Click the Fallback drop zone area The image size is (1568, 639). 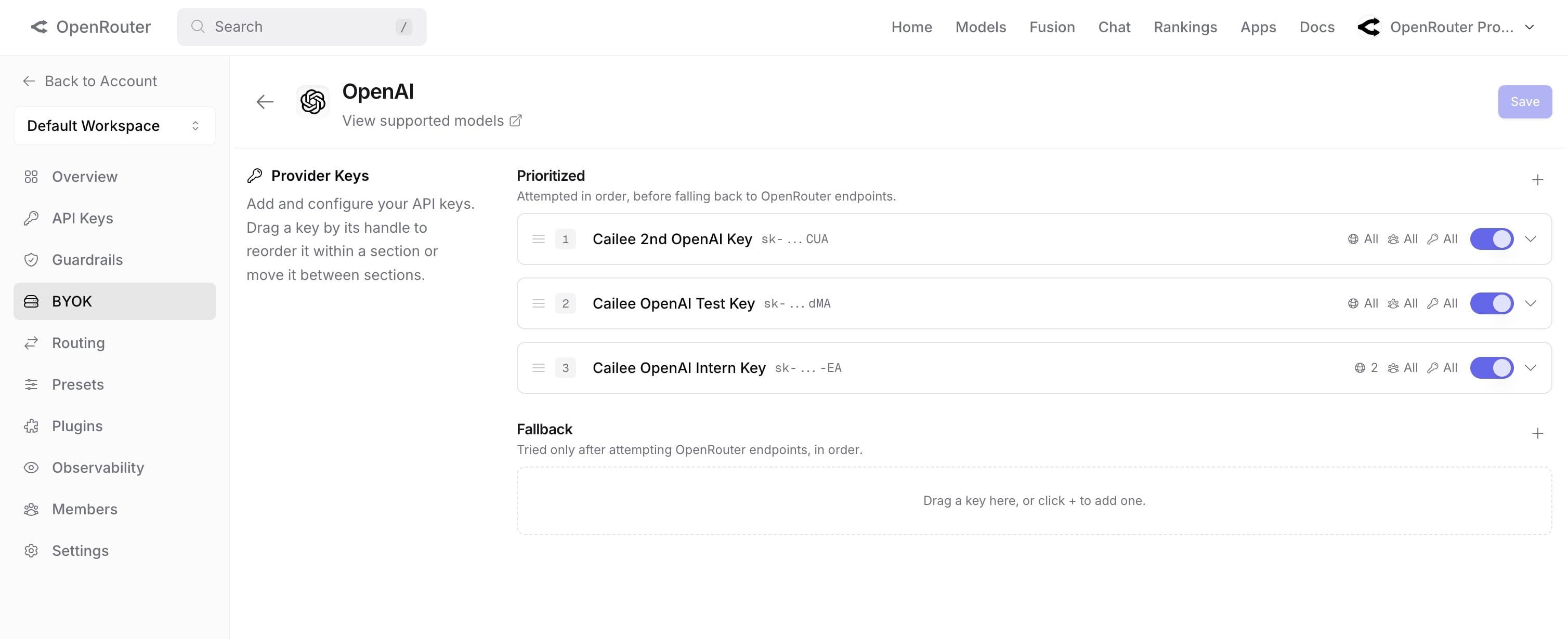1034,501
